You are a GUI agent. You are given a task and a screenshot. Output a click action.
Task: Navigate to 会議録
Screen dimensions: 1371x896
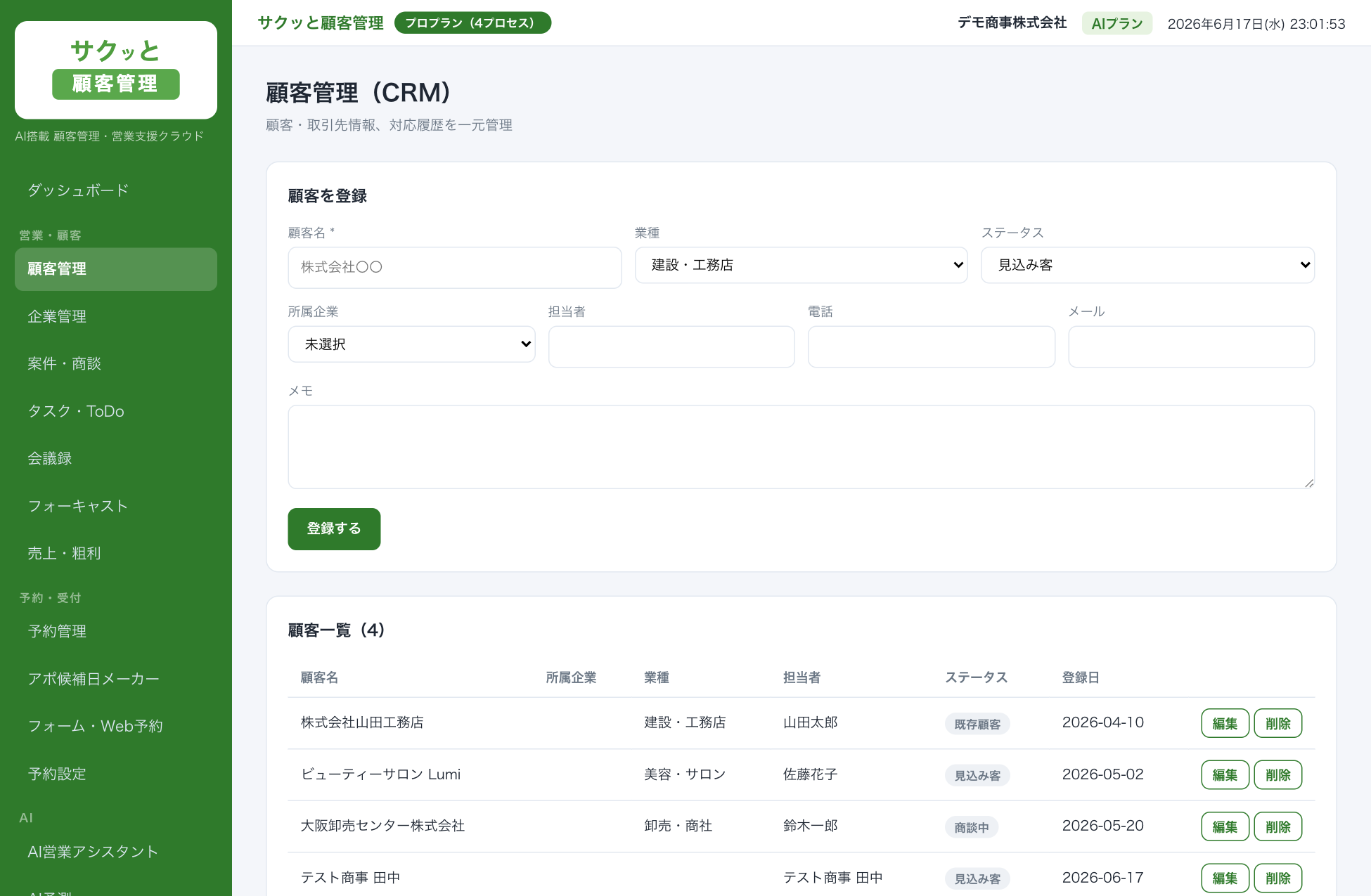pos(116,458)
